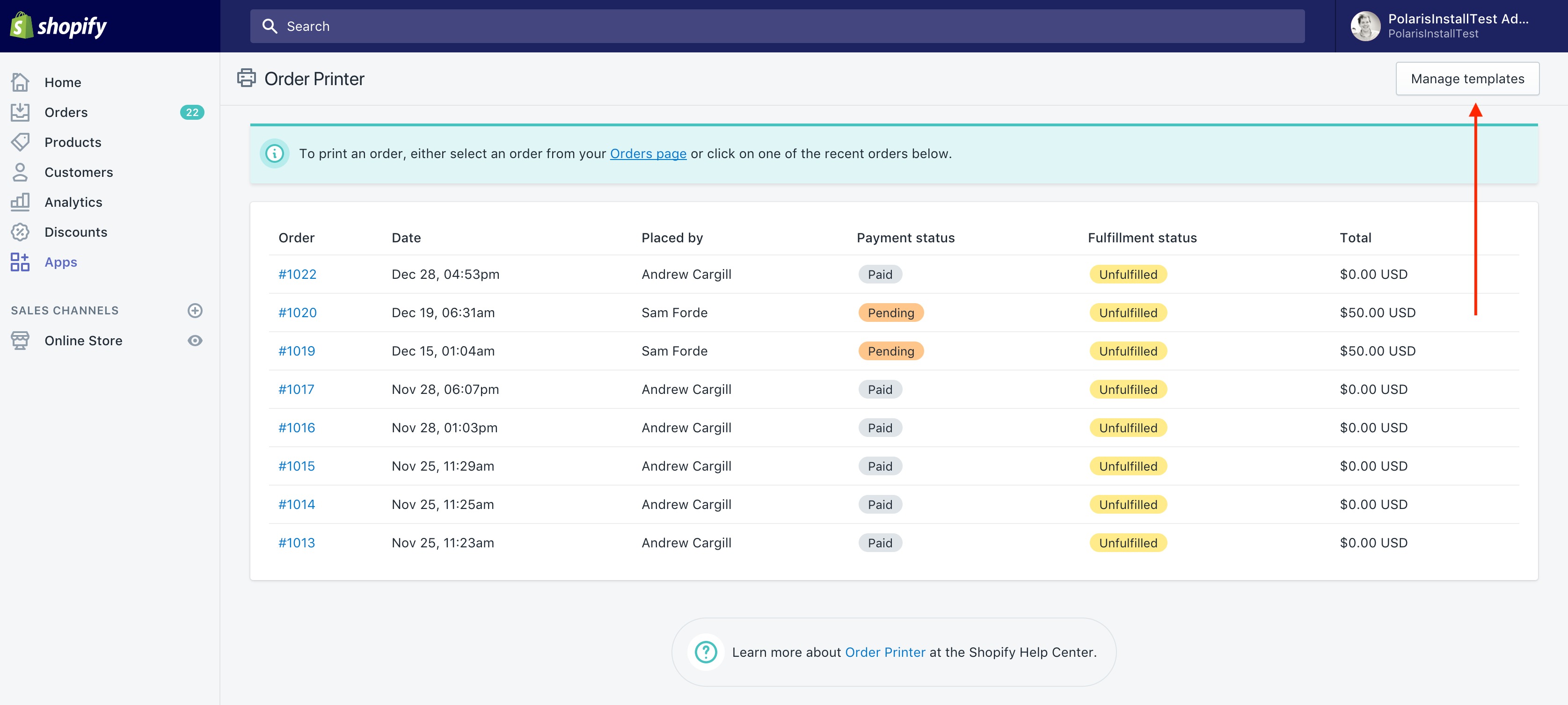Open order #1020
The height and width of the screenshot is (705, 1568).
(297, 313)
